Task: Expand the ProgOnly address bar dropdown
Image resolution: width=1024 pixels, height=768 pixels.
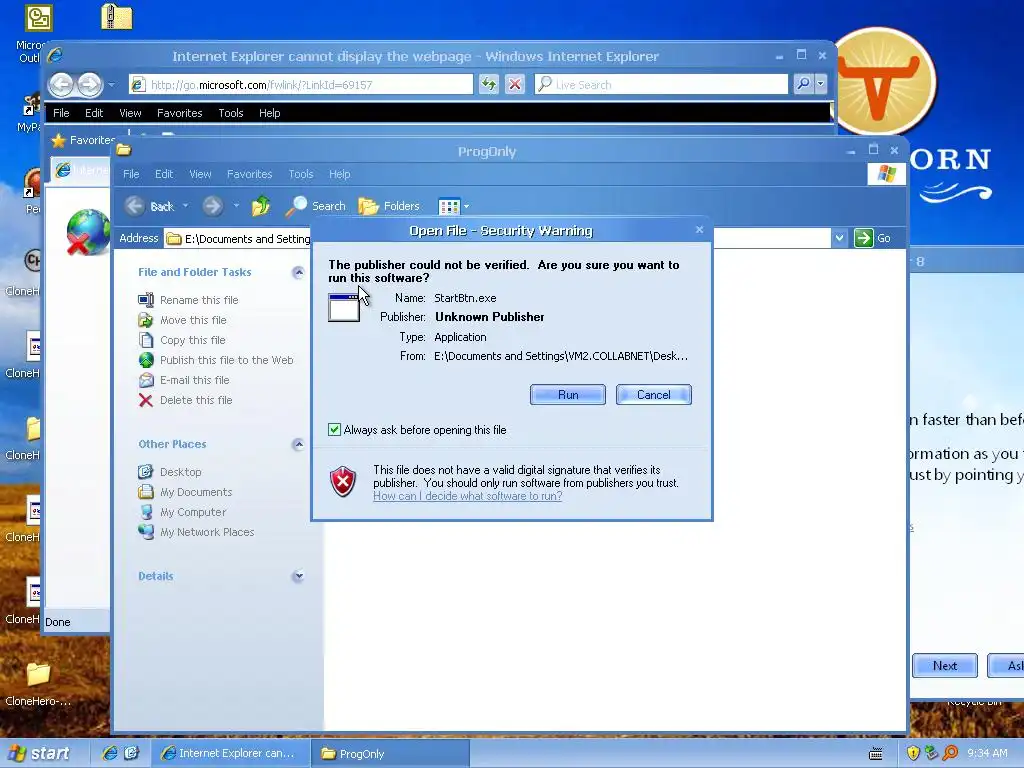Action: coord(839,238)
